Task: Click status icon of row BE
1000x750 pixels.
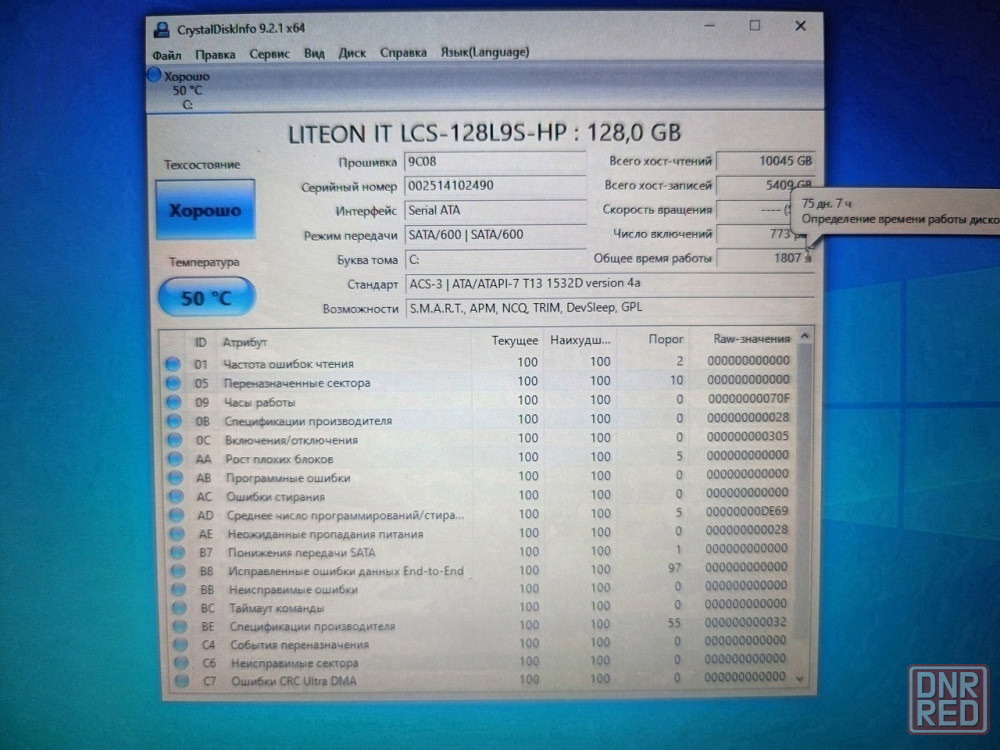Action: click(180, 626)
